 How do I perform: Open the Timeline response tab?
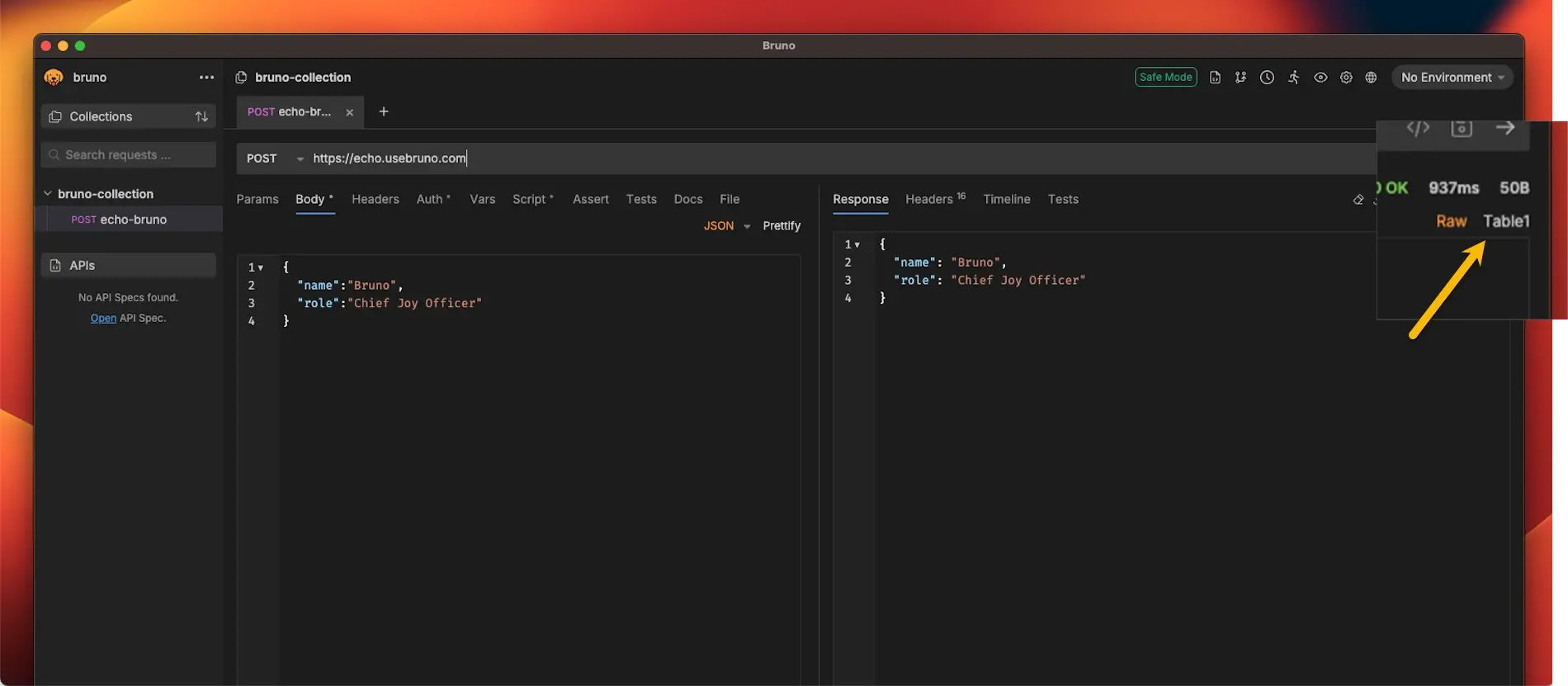click(x=1006, y=200)
